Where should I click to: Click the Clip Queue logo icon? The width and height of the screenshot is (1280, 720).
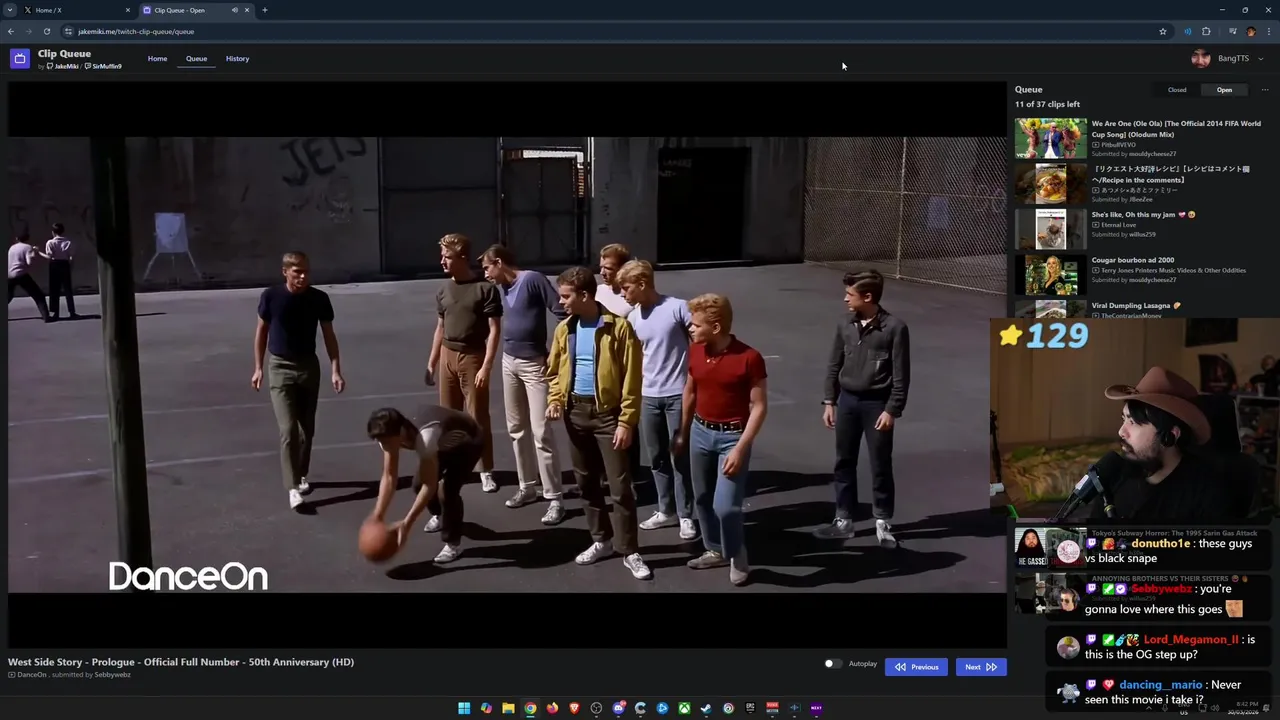[20, 59]
